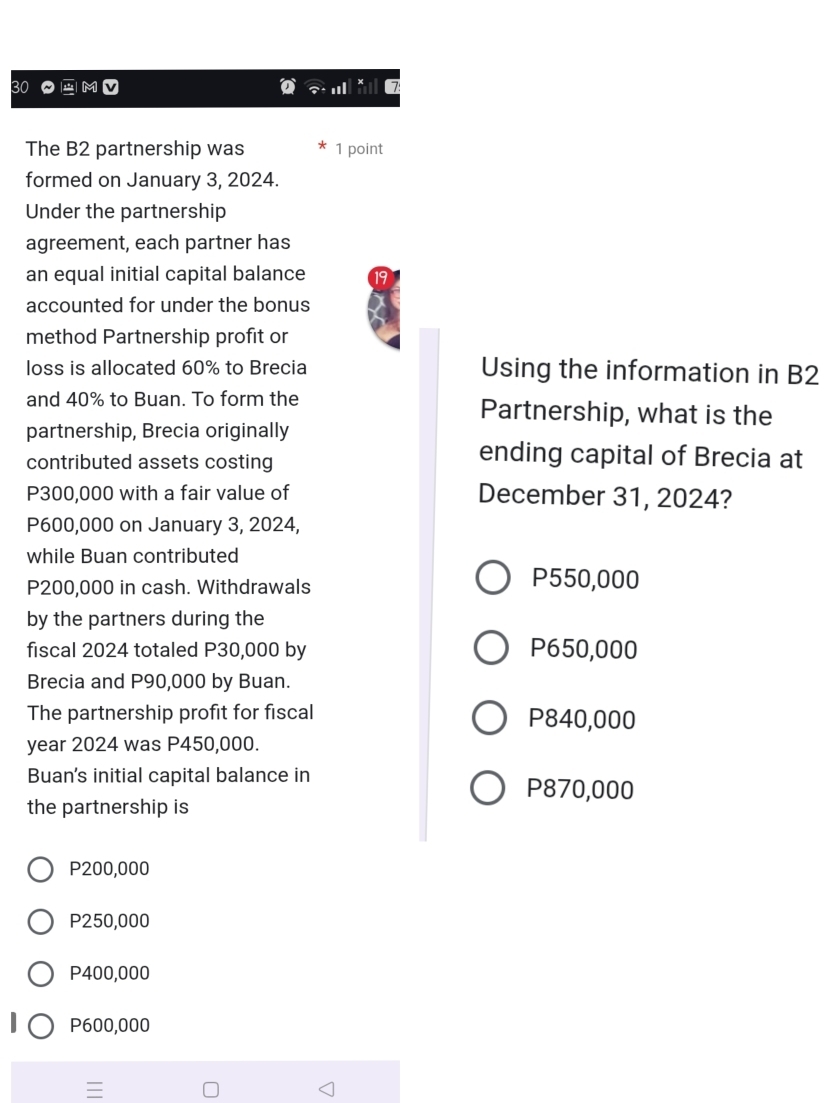Pick P840,000 as the ending capital
Image resolution: width=831 pixels, height=1103 pixels.
click(x=489, y=719)
